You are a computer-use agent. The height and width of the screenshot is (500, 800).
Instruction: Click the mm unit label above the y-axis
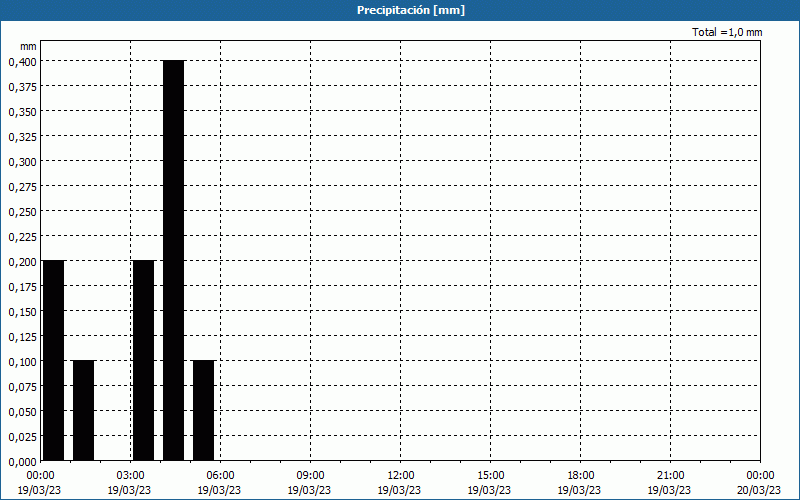pyautogui.click(x=28, y=46)
